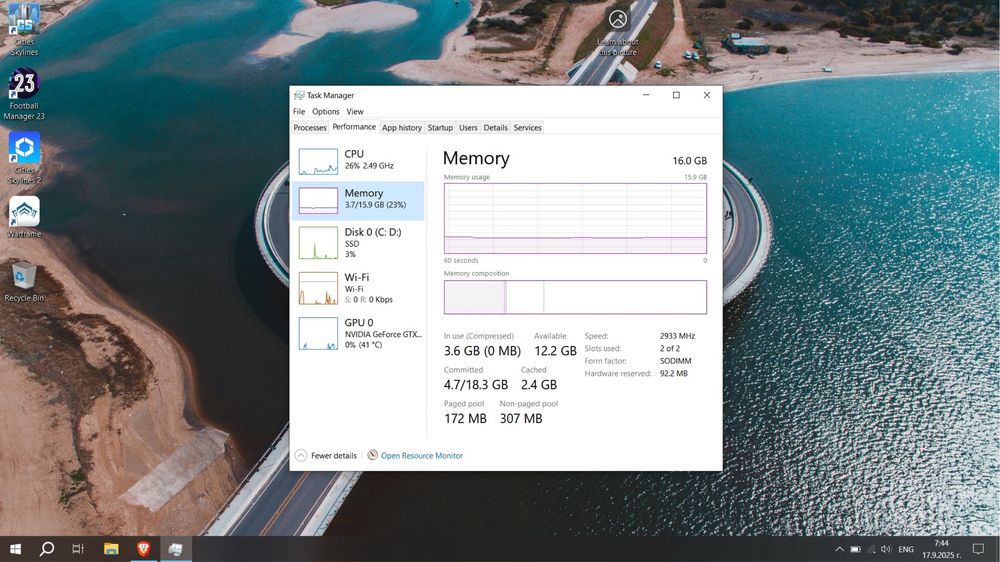Select Disk 0 (C: D:) performance item
This screenshot has height=562, width=1000.
[358, 242]
